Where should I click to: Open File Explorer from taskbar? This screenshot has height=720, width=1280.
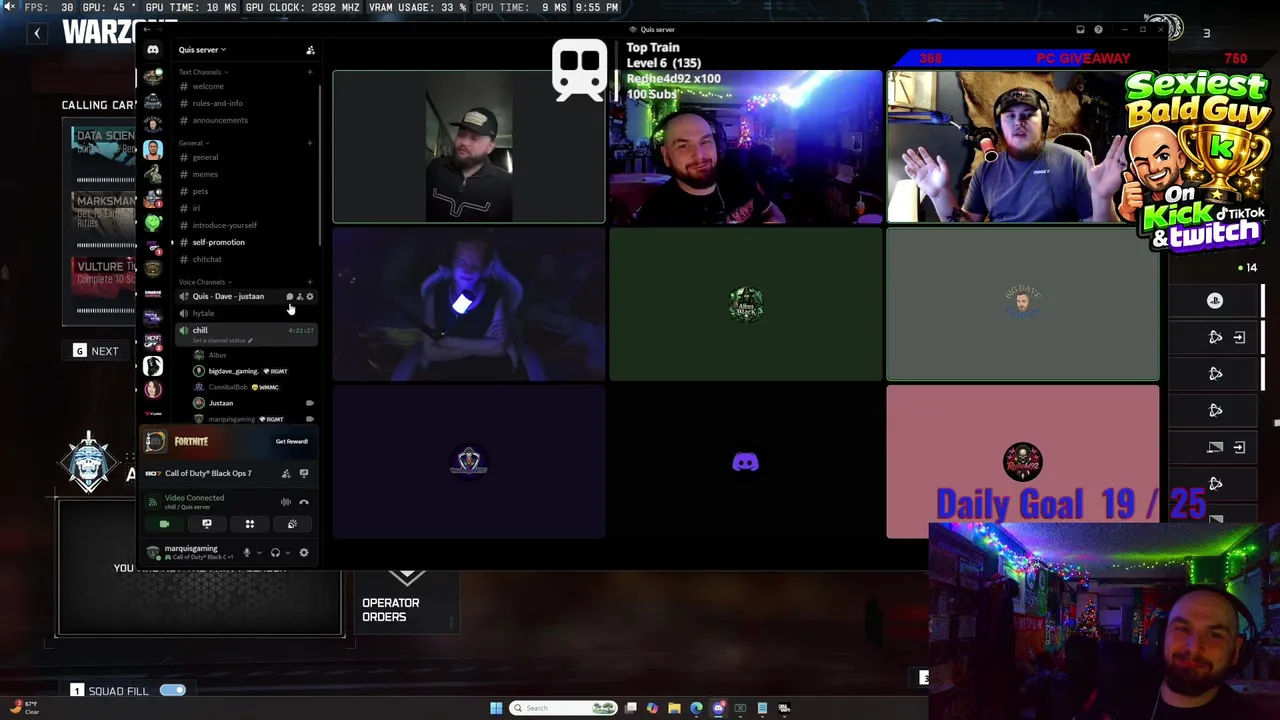click(x=675, y=708)
